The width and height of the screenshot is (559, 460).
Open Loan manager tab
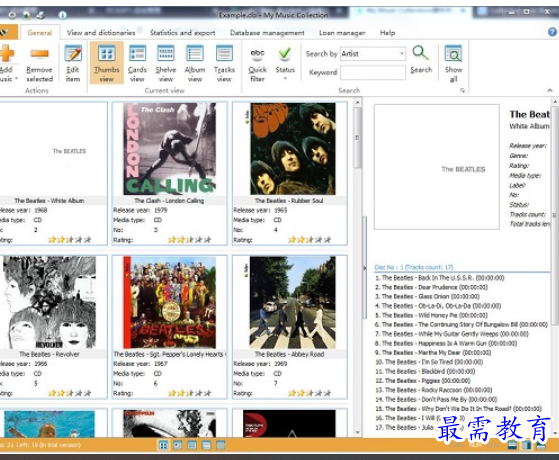(342, 32)
